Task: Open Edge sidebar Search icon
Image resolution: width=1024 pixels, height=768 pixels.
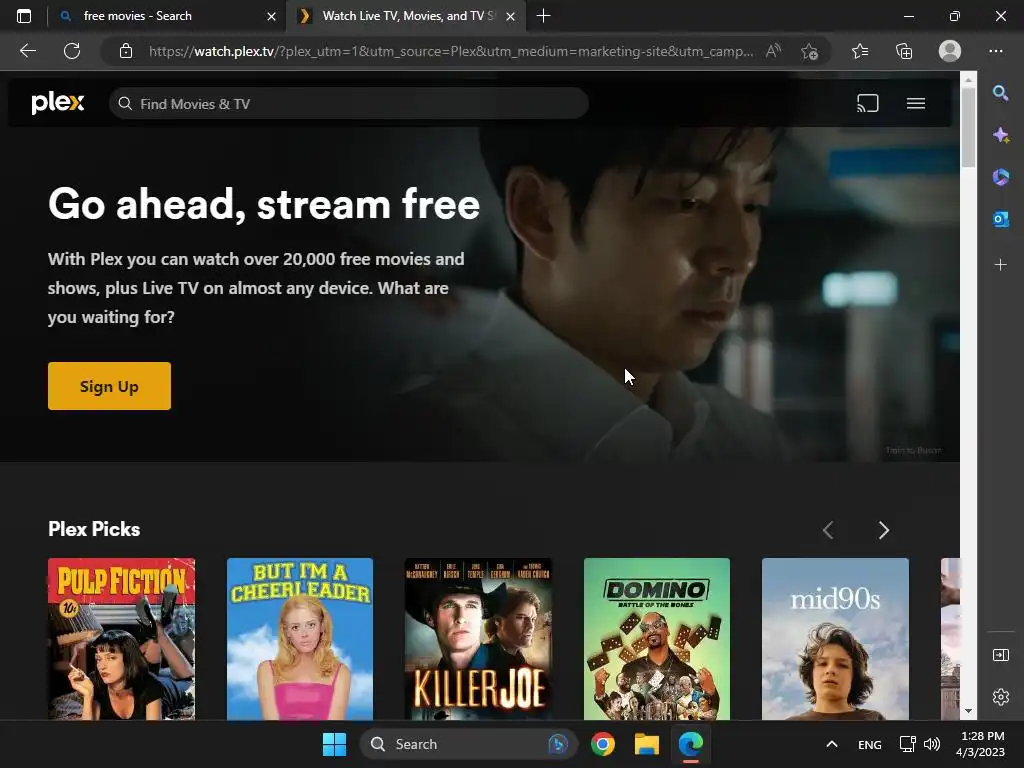Action: (1000, 93)
